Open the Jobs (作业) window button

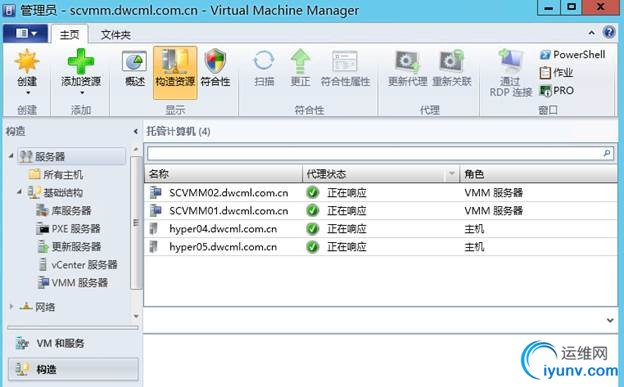tap(556, 72)
